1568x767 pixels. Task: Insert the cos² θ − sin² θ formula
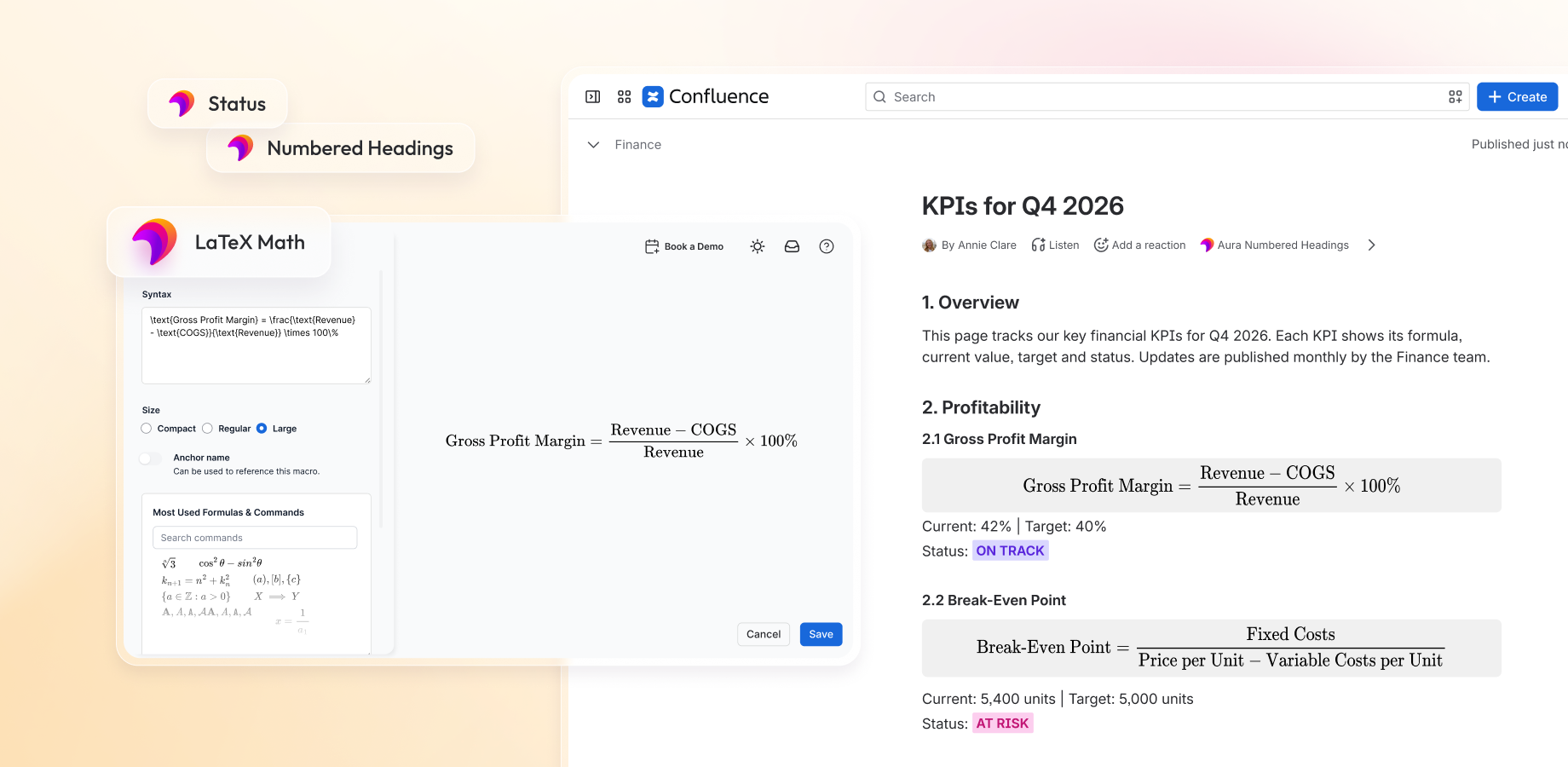tap(230, 562)
